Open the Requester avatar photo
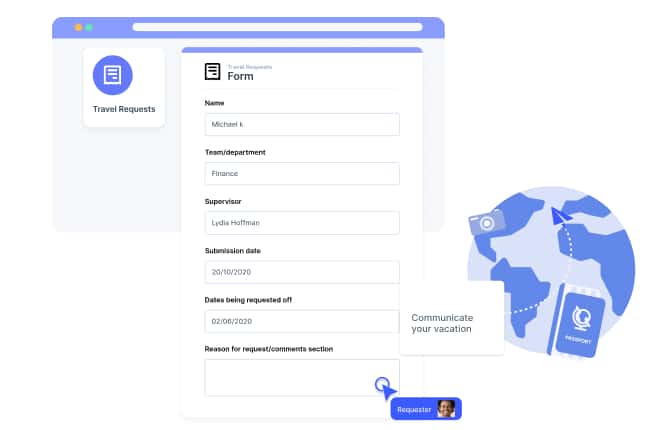670x430 pixels. [446, 409]
